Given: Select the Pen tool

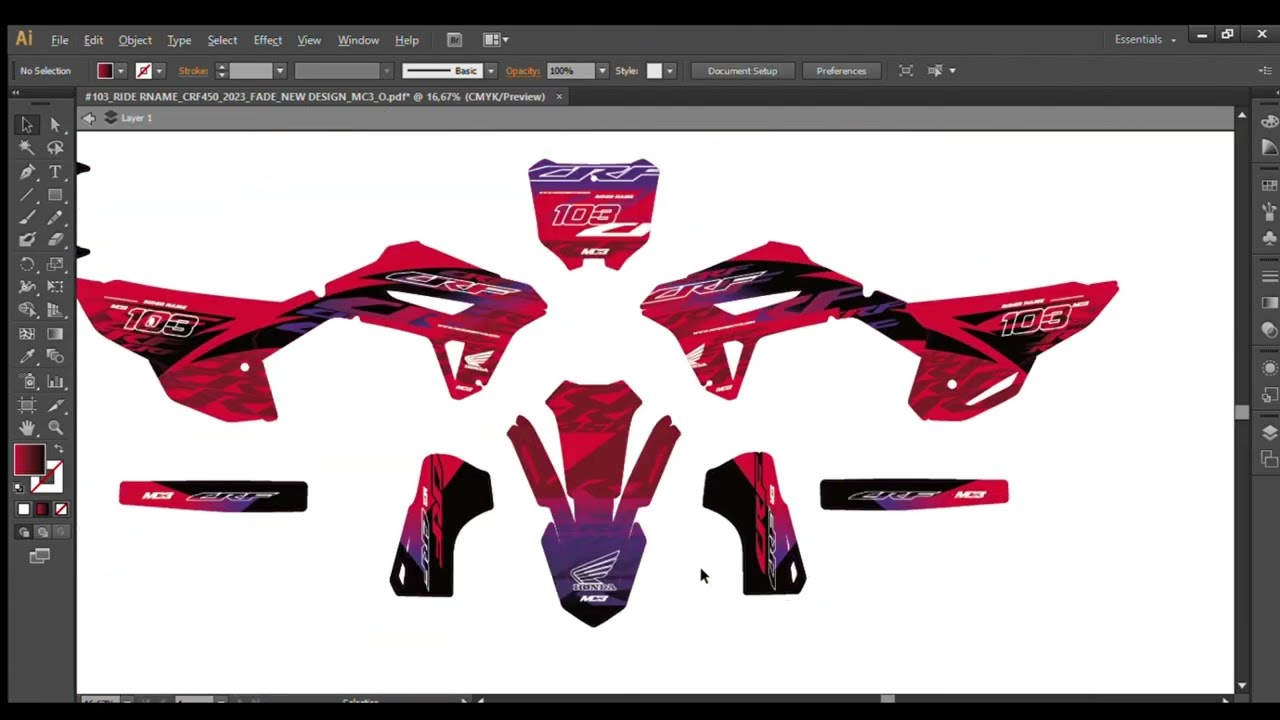Looking at the screenshot, I should 27,172.
